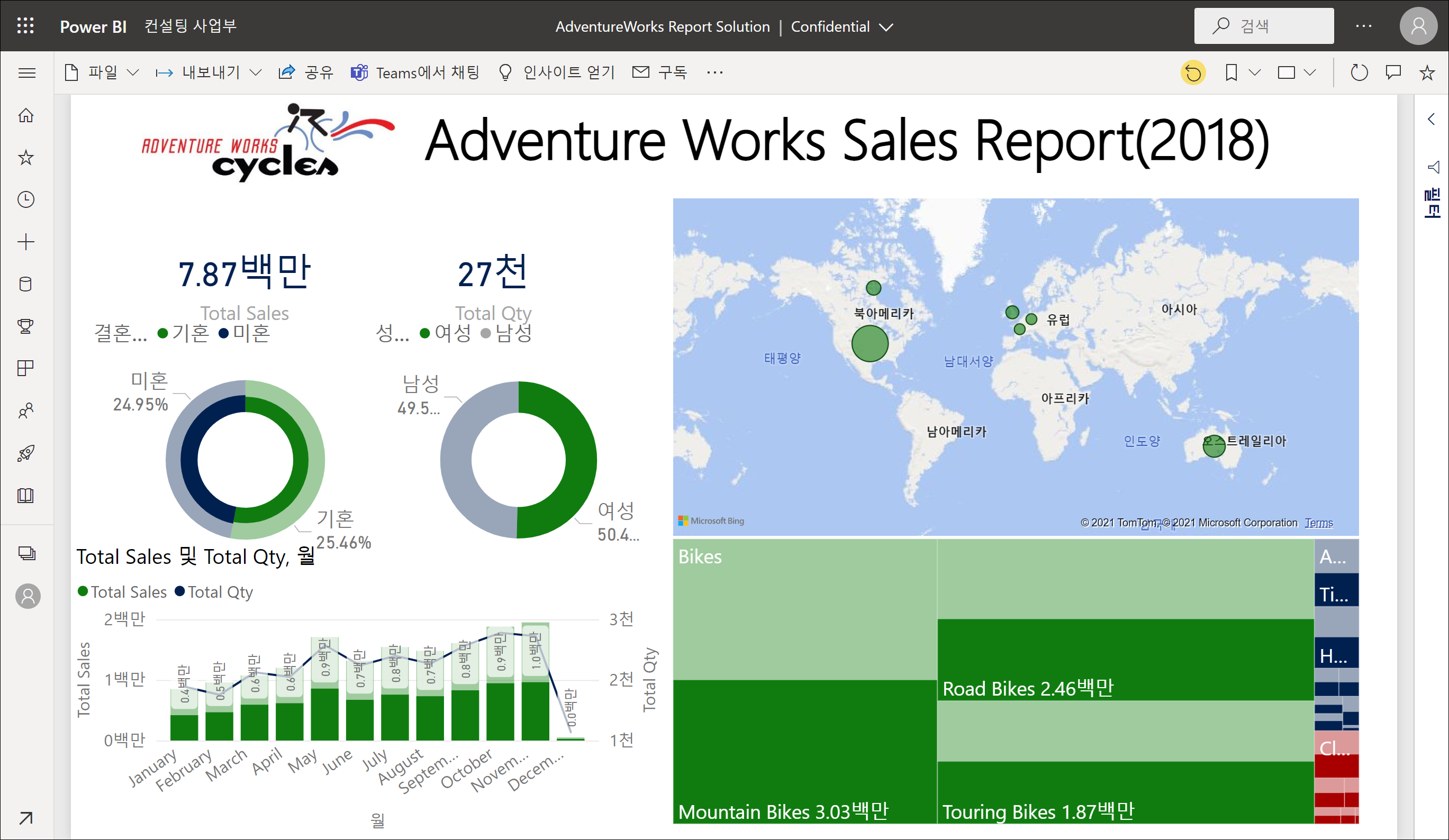Open Goals trophy icon in sidebar
The image size is (1449, 840).
(26, 326)
